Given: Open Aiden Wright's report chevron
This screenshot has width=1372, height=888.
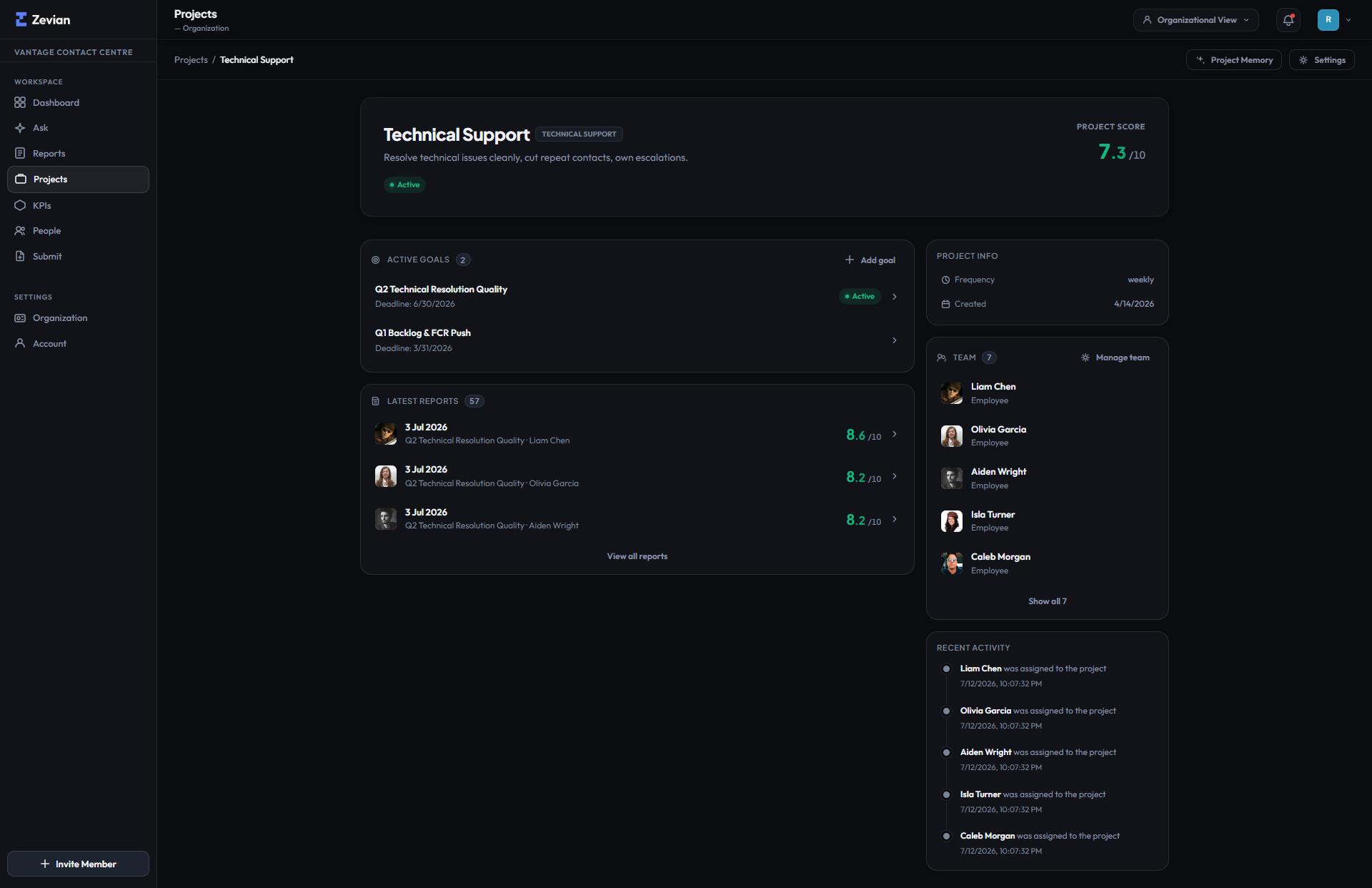Looking at the screenshot, I should 895,519.
